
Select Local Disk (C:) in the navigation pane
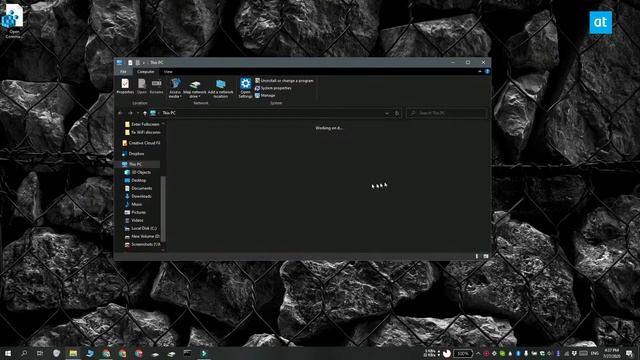pos(140,228)
